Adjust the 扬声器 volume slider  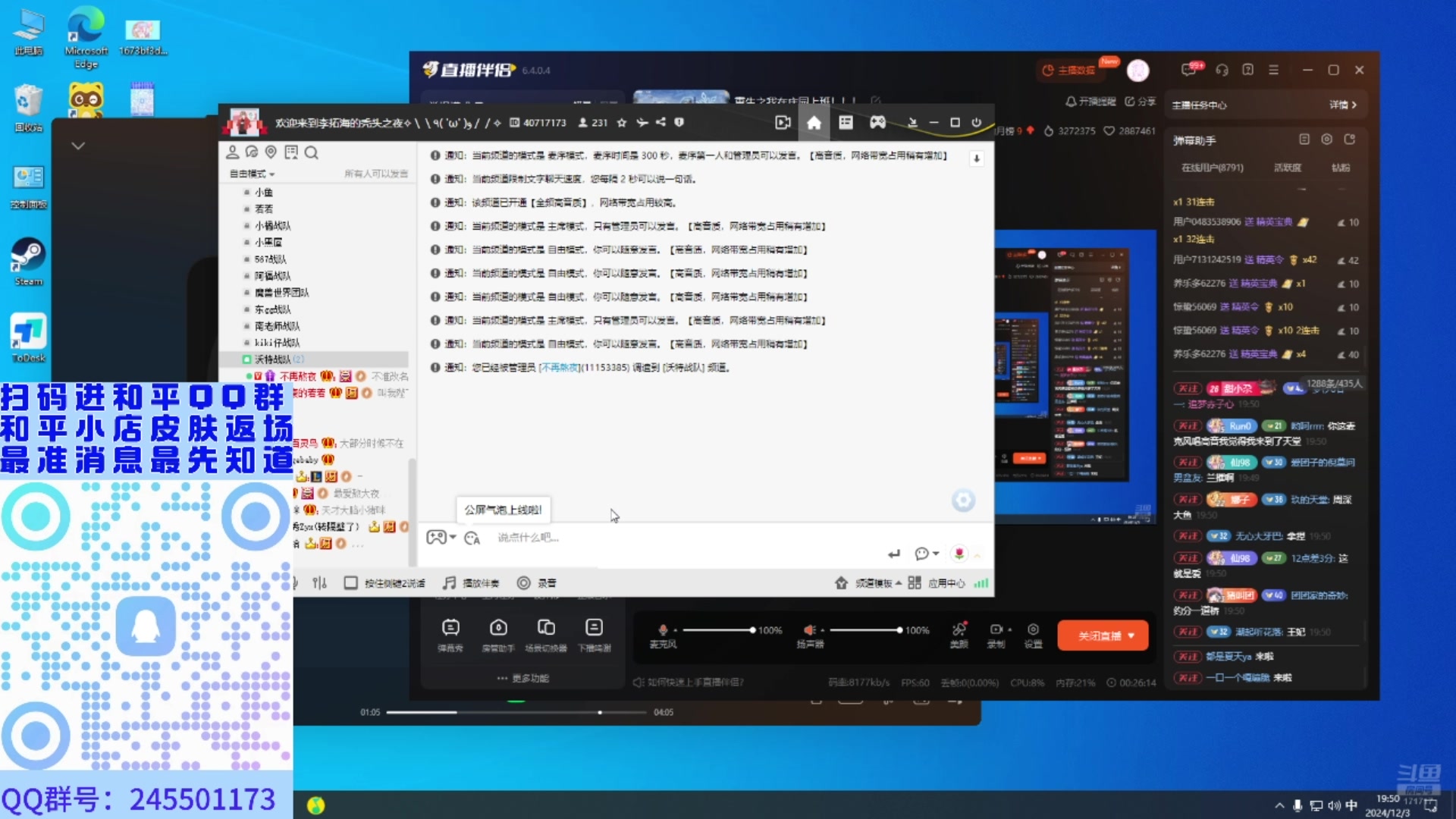865,630
